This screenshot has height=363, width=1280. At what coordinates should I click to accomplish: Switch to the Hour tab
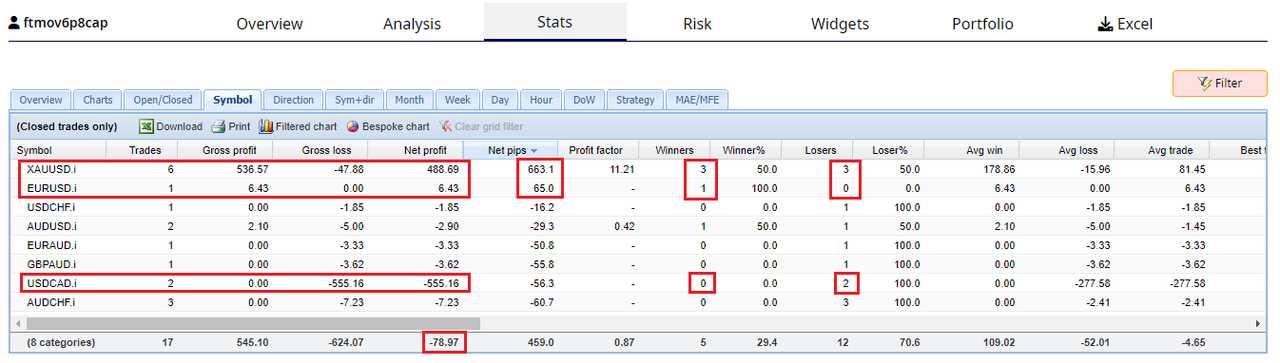tap(541, 100)
